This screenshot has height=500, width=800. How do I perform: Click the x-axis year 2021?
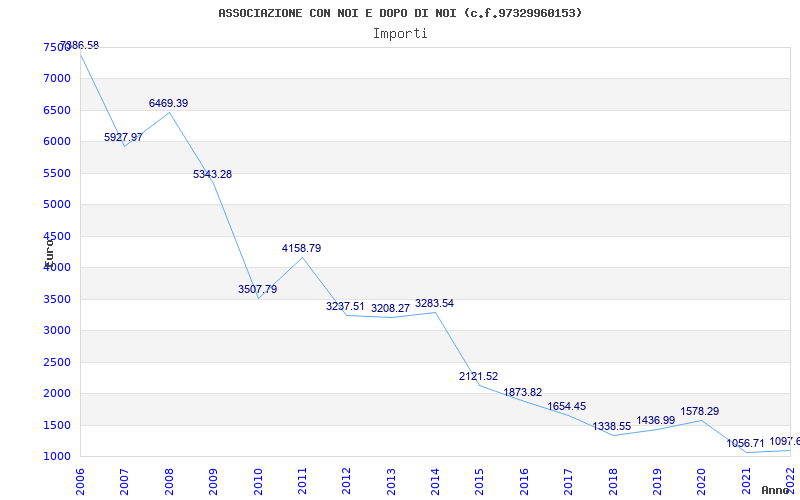click(746, 482)
